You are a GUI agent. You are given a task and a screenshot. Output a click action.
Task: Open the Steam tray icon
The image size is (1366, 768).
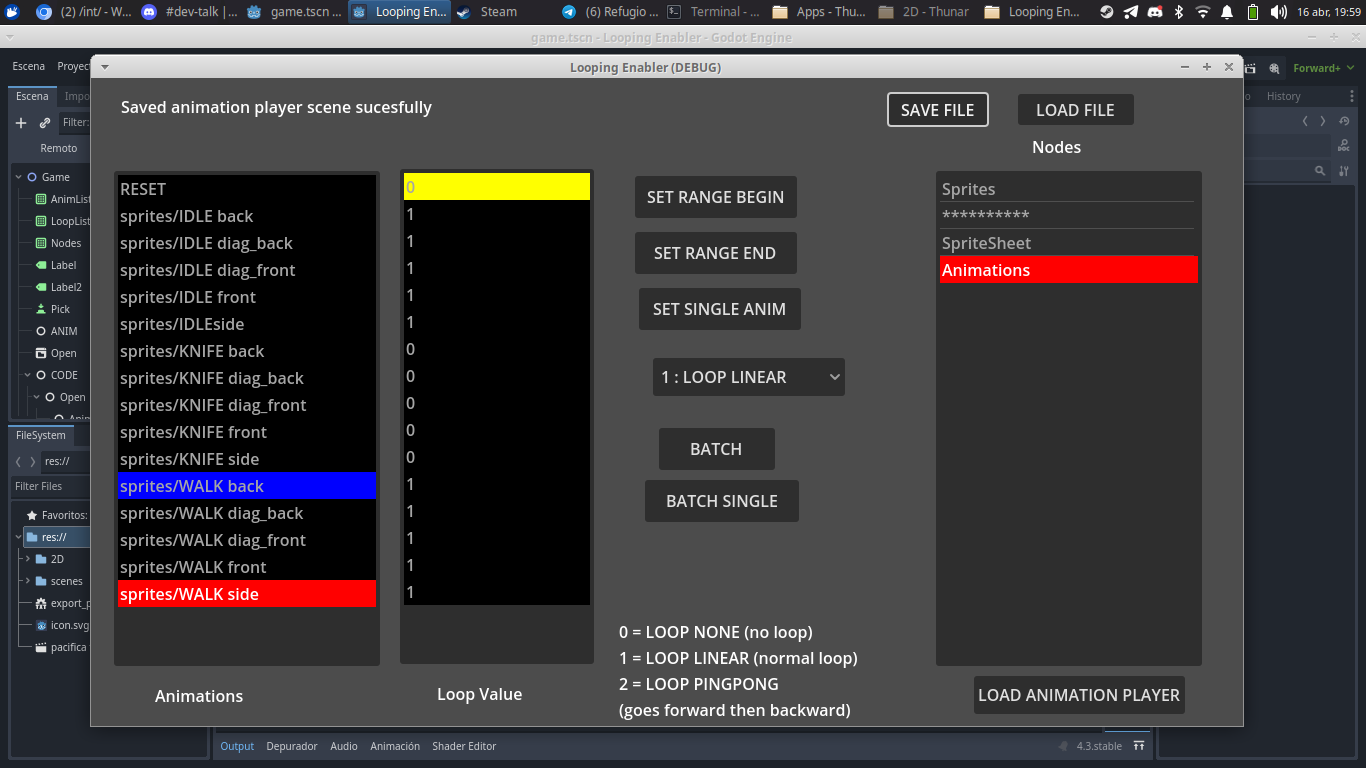click(1106, 12)
